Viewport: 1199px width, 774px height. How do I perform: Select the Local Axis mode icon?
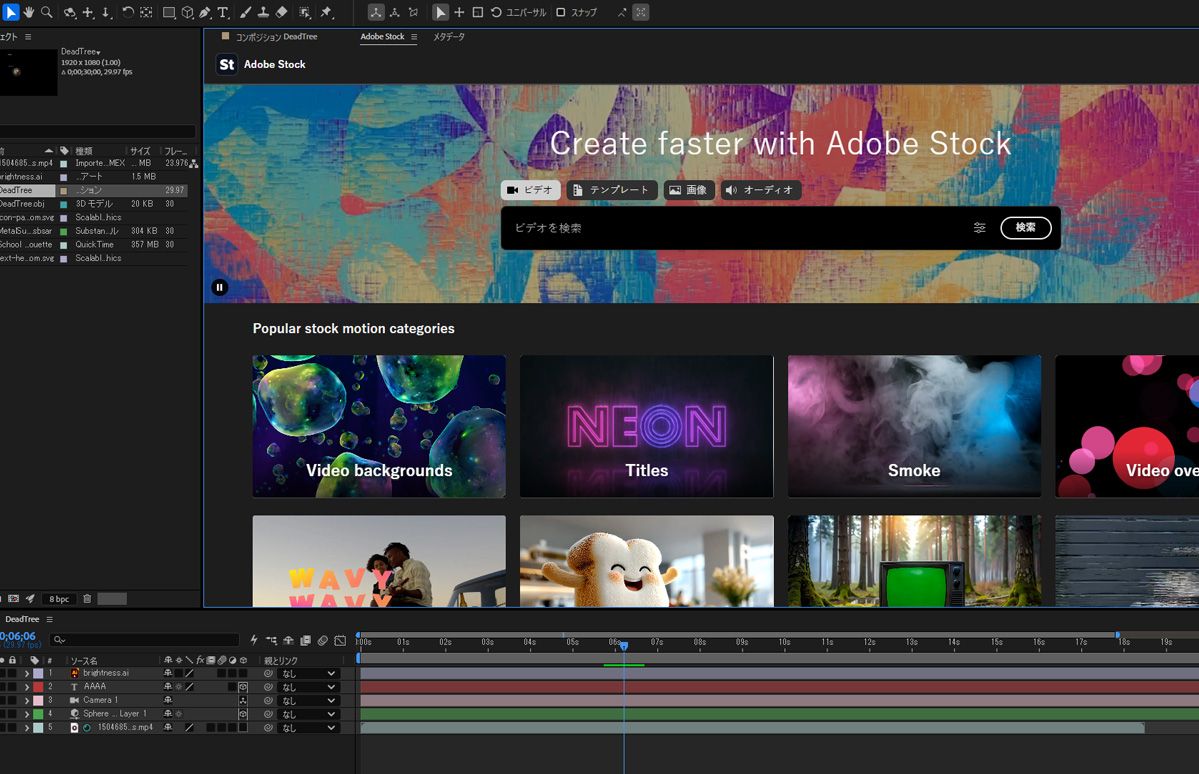coord(375,12)
